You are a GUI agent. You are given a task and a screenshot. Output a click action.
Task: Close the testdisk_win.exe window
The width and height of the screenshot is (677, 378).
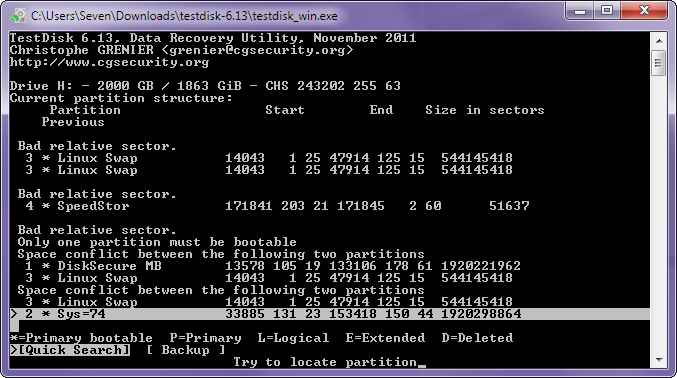click(645, 11)
